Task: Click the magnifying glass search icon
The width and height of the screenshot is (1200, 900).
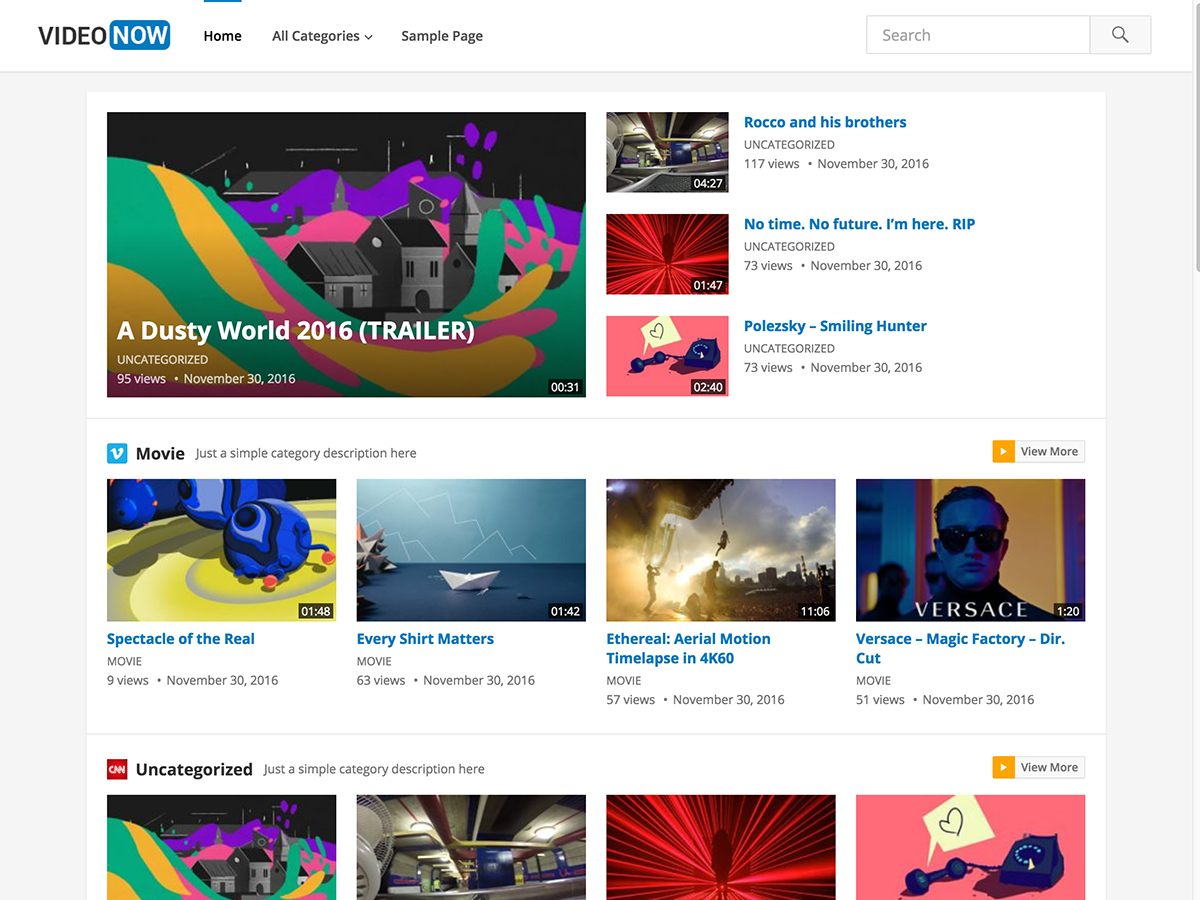Action: [1120, 35]
